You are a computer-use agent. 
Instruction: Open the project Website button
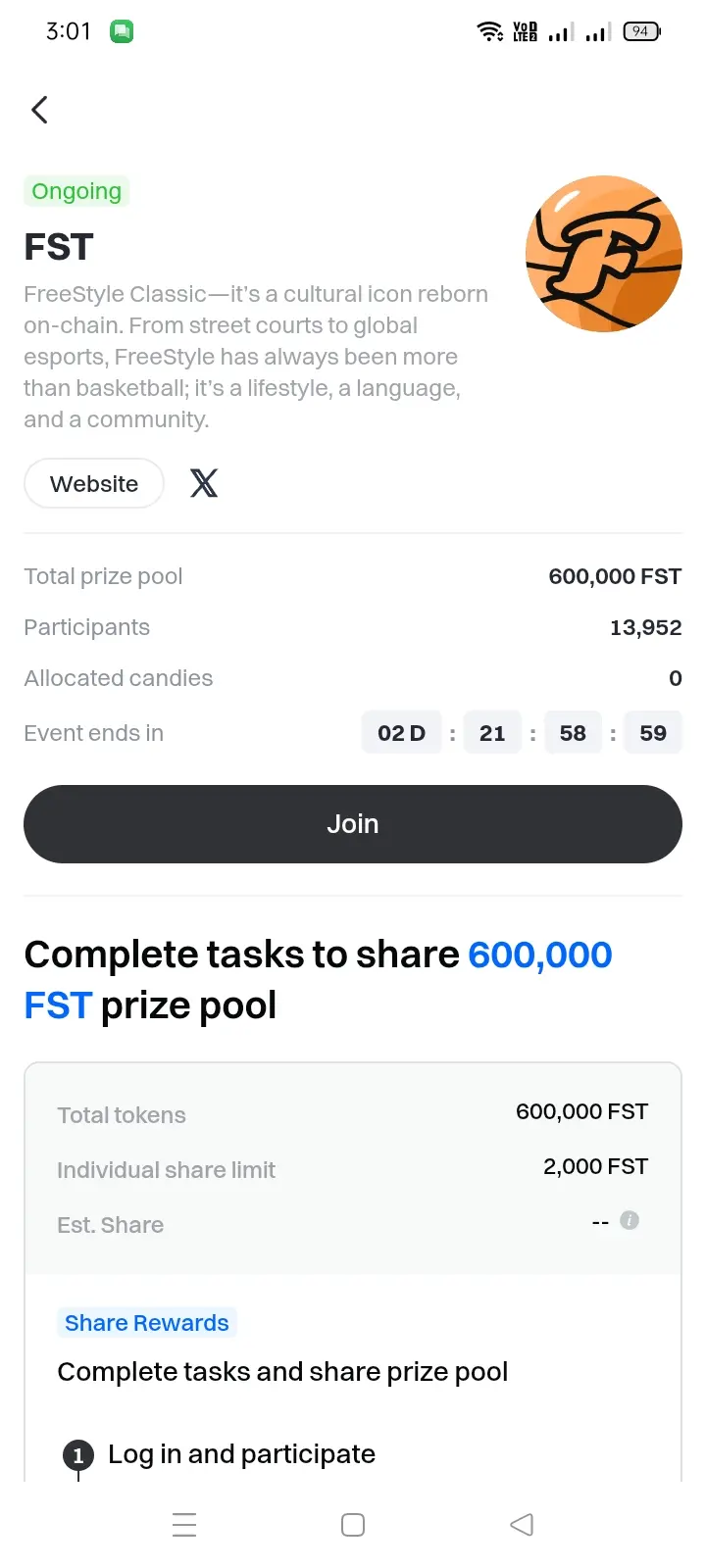[94, 483]
